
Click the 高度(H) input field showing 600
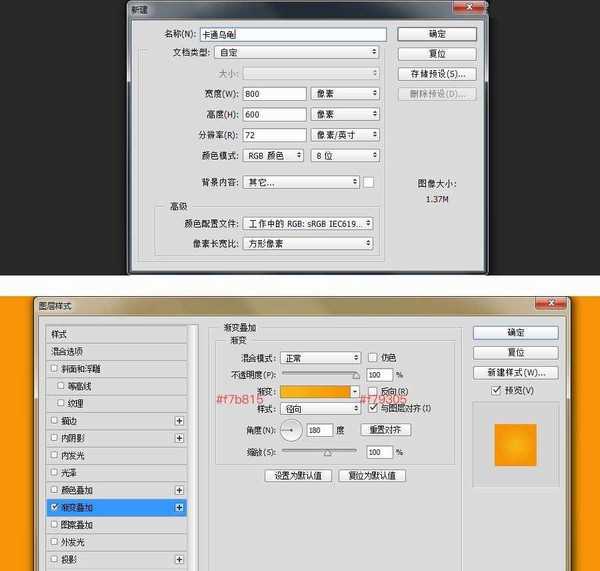(x=274, y=114)
